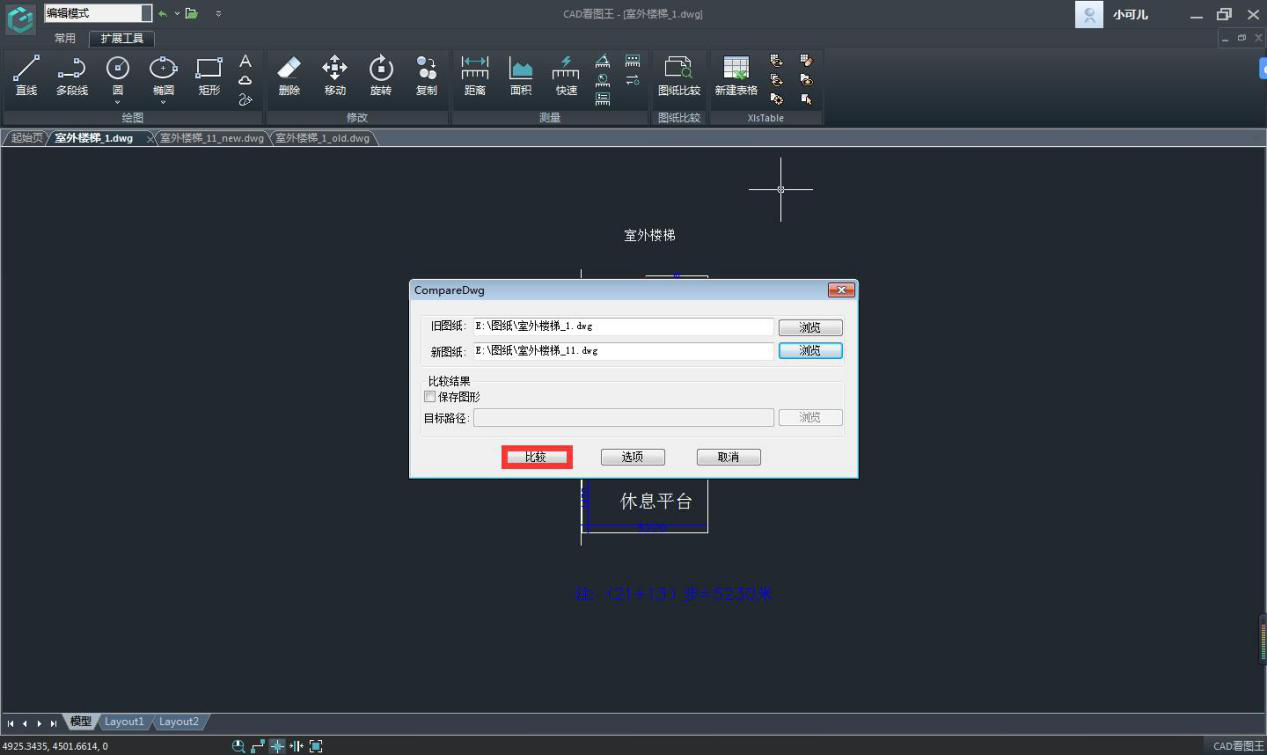This screenshot has height=755, width=1267.
Task: Select the 直线 line drawing tool
Action: [26, 76]
